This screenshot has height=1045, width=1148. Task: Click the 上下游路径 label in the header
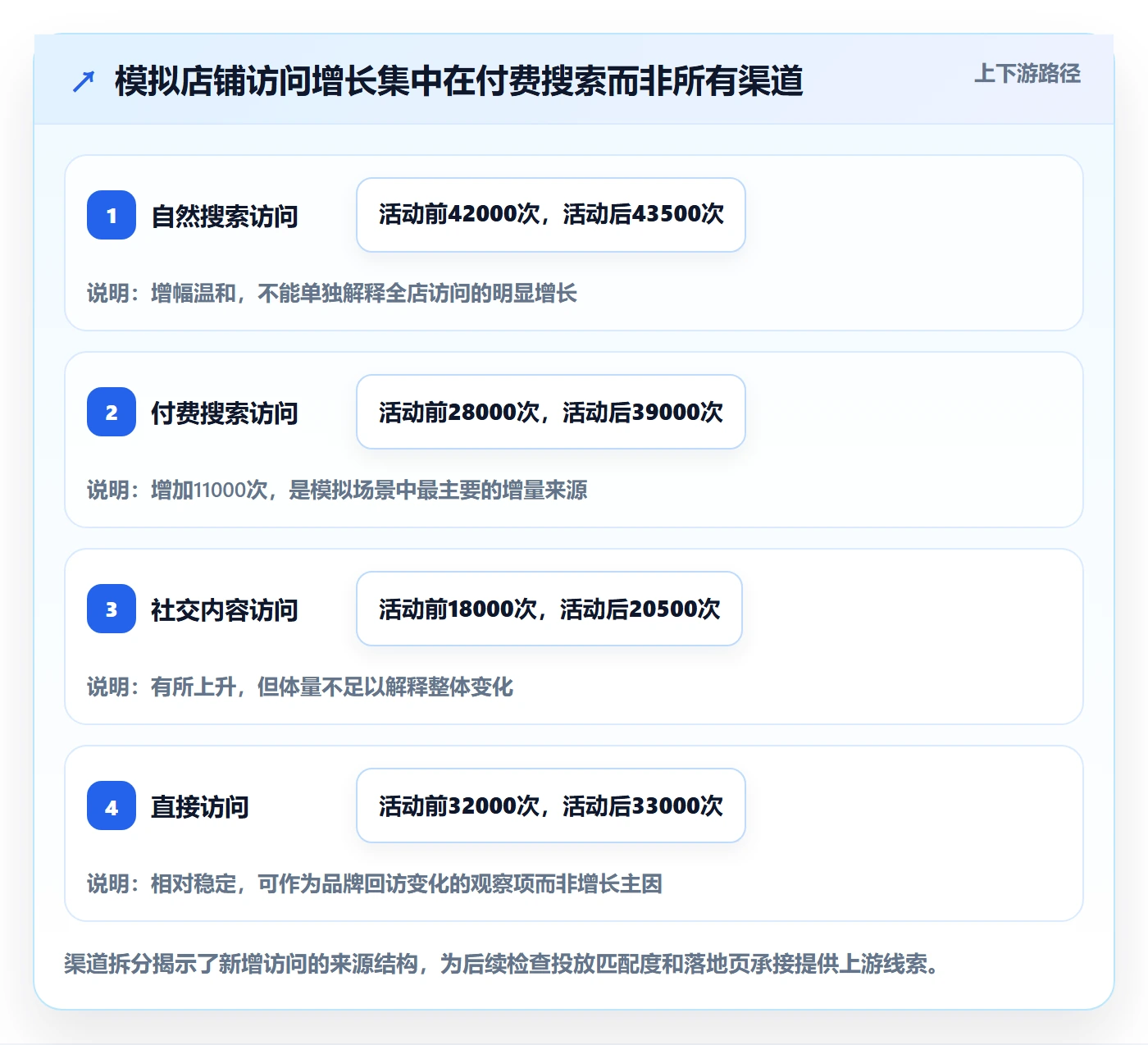(x=1027, y=74)
